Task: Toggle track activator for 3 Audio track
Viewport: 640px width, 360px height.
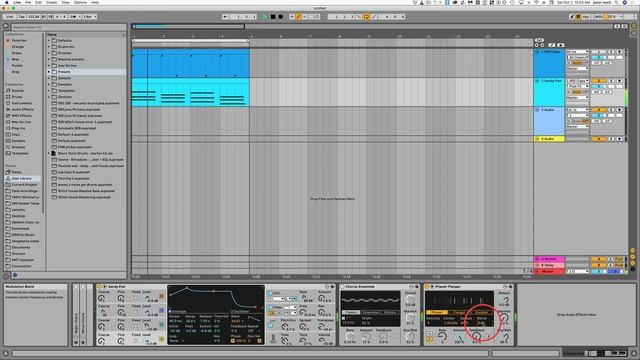Action: pyautogui.click(x=598, y=110)
